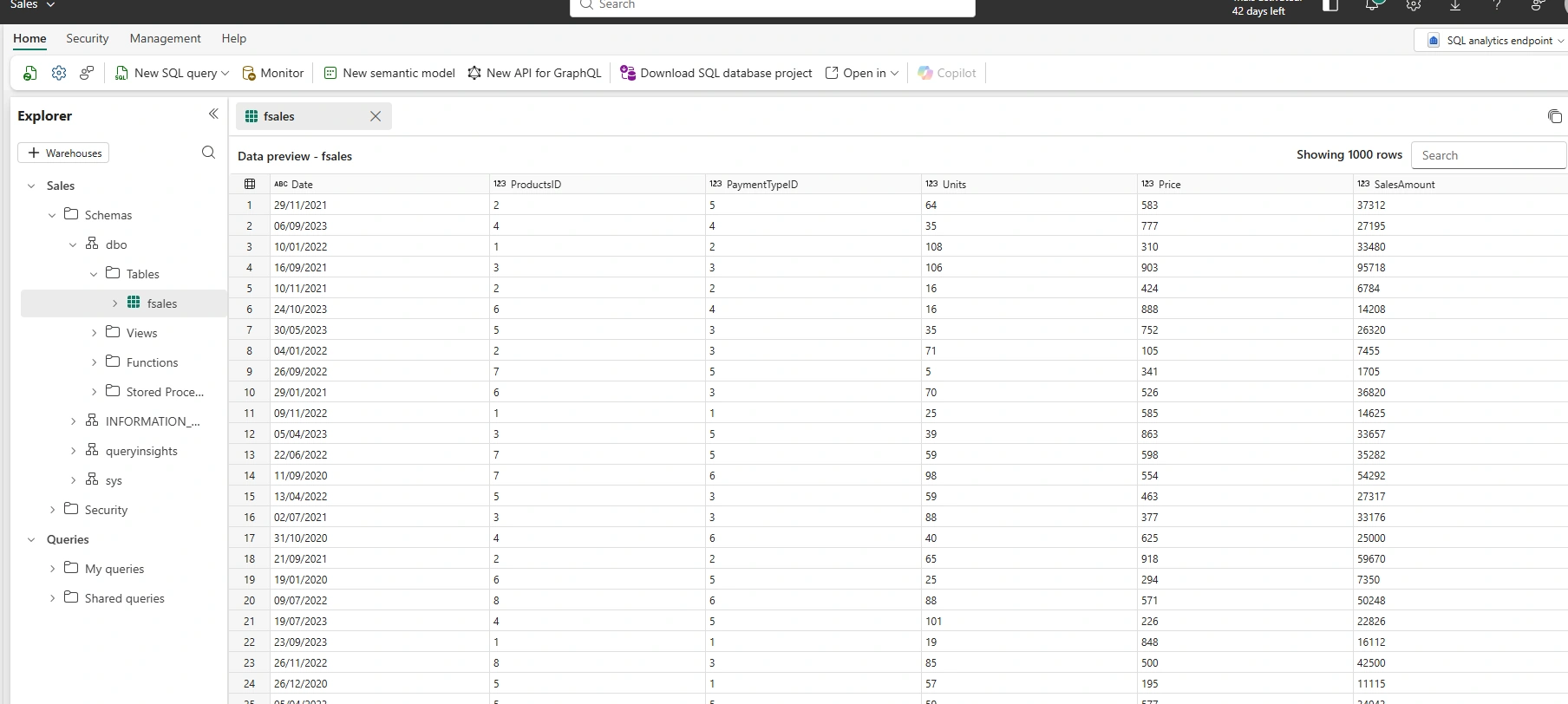Collapse the Explorer pane with the double chevron
This screenshot has width=1568, height=704.
(213, 114)
